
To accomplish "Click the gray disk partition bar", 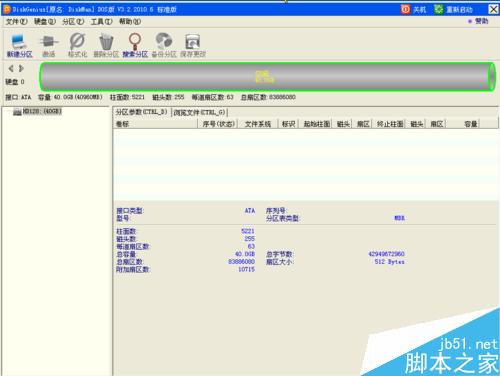I will [267, 77].
